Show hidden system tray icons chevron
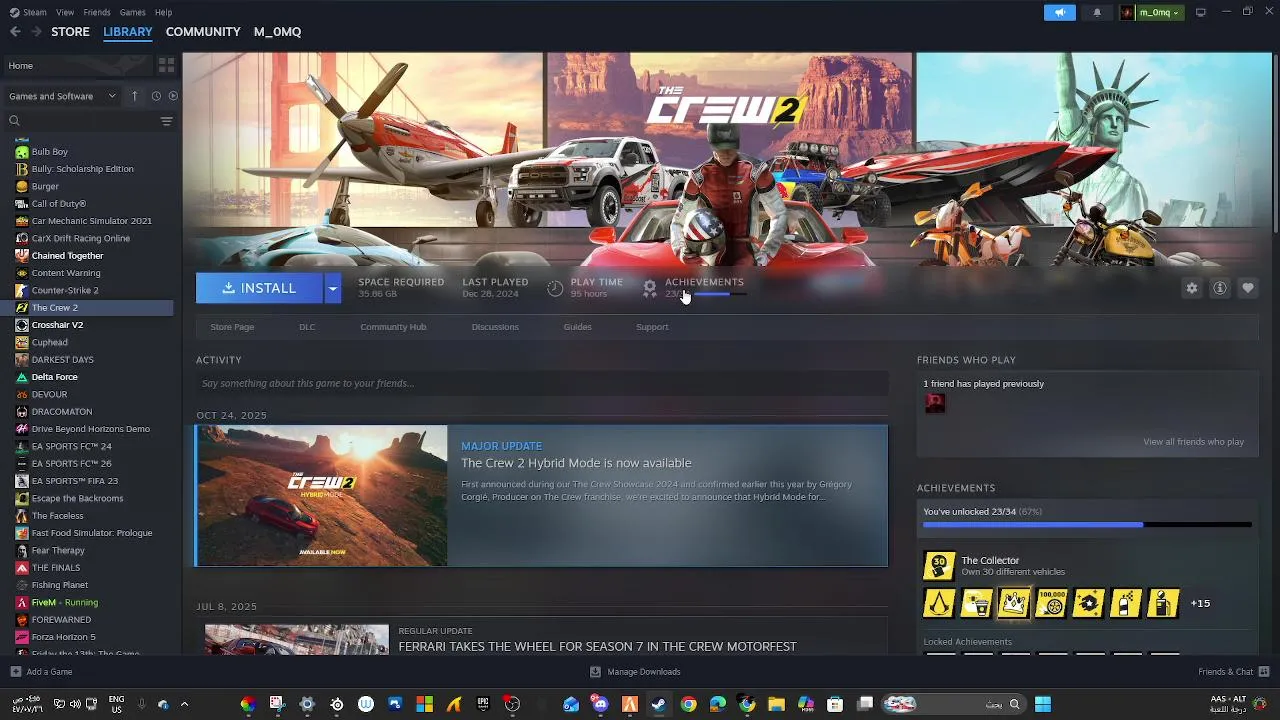Viewport: 1280px width, 720px height. point(184,704)
